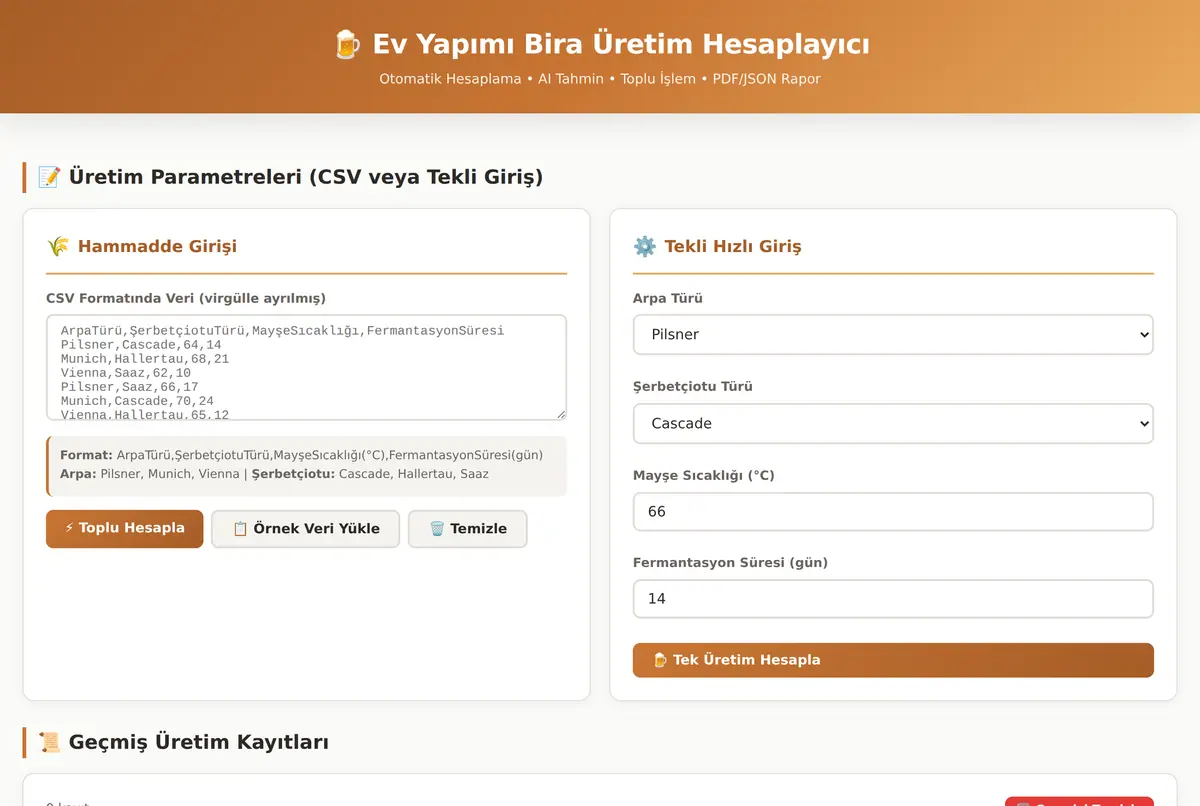Click the CSV header line starting ArpaTürü,ŞerbetçiotuTürü
This screenshot has height=806, width=1200.
point(282,330)
